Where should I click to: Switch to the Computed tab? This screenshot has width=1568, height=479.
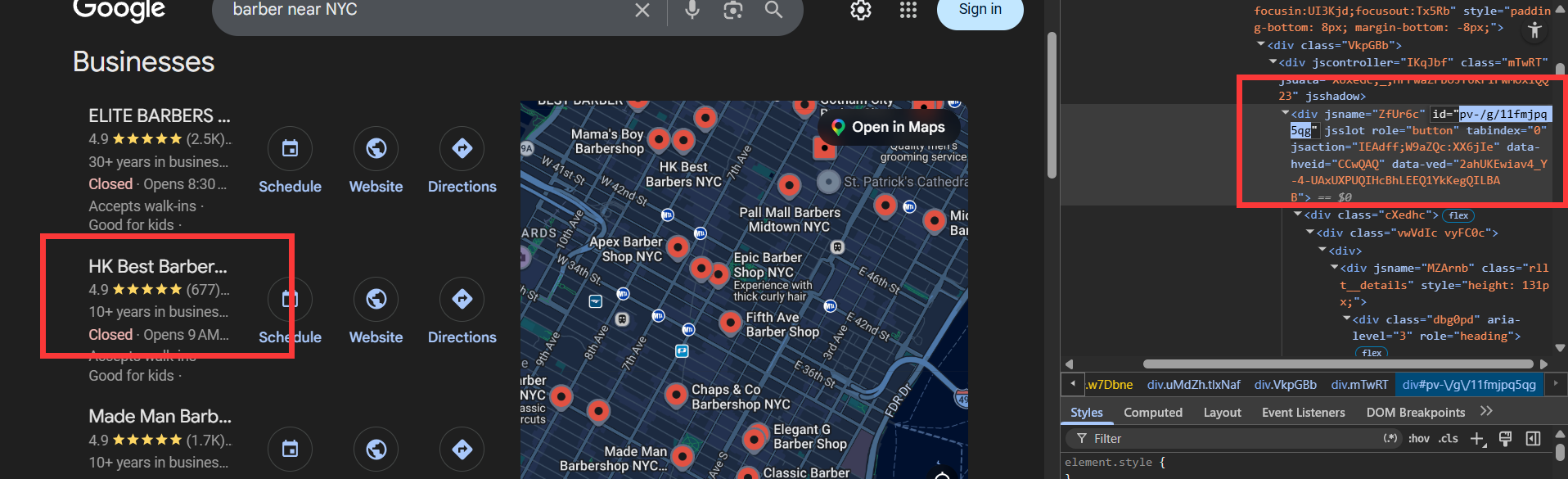tap(1152, 413)
